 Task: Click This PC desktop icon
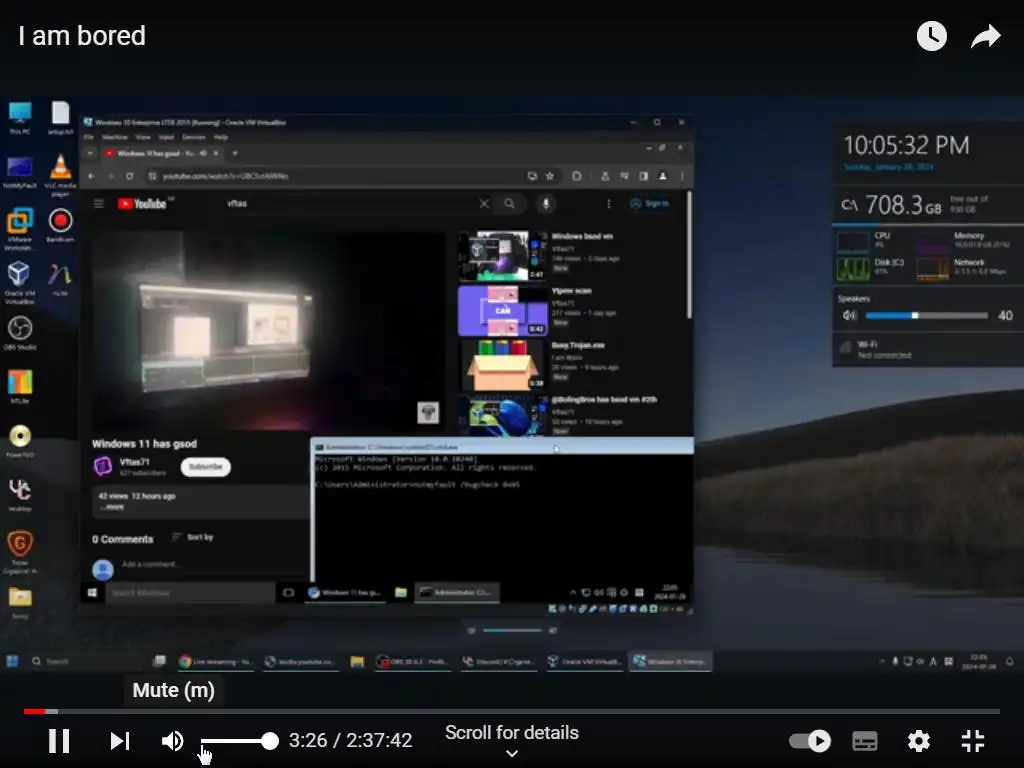[20, 118]
